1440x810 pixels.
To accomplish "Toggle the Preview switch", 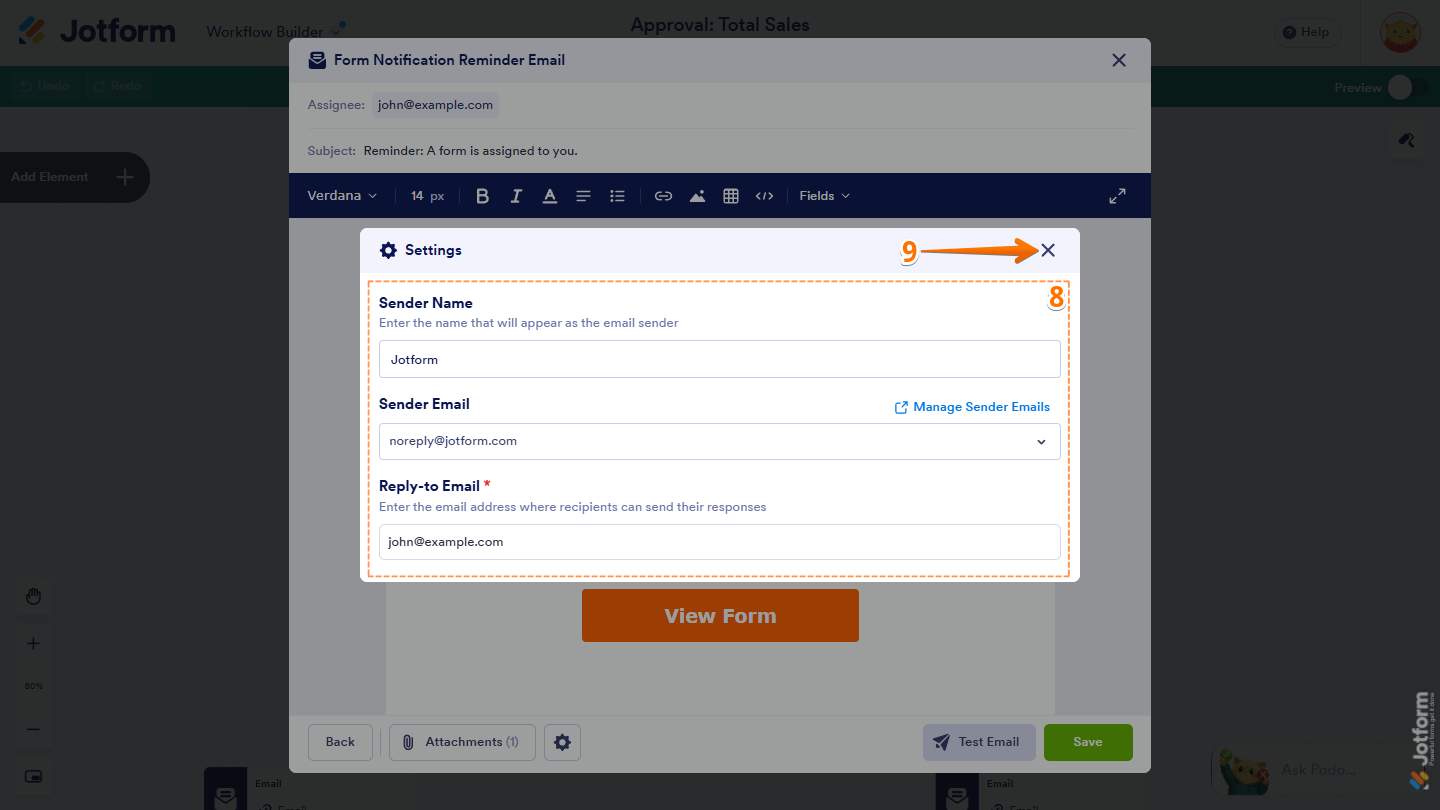I will tap(1407, 88).
